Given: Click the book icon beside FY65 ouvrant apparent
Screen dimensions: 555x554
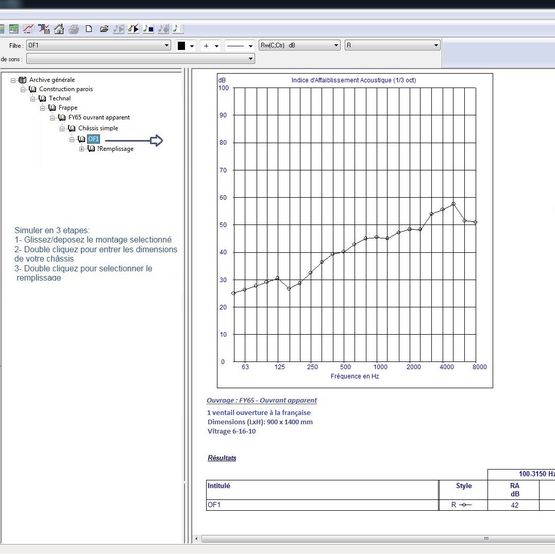Looking at the screenshot, I should pos(62,117).
